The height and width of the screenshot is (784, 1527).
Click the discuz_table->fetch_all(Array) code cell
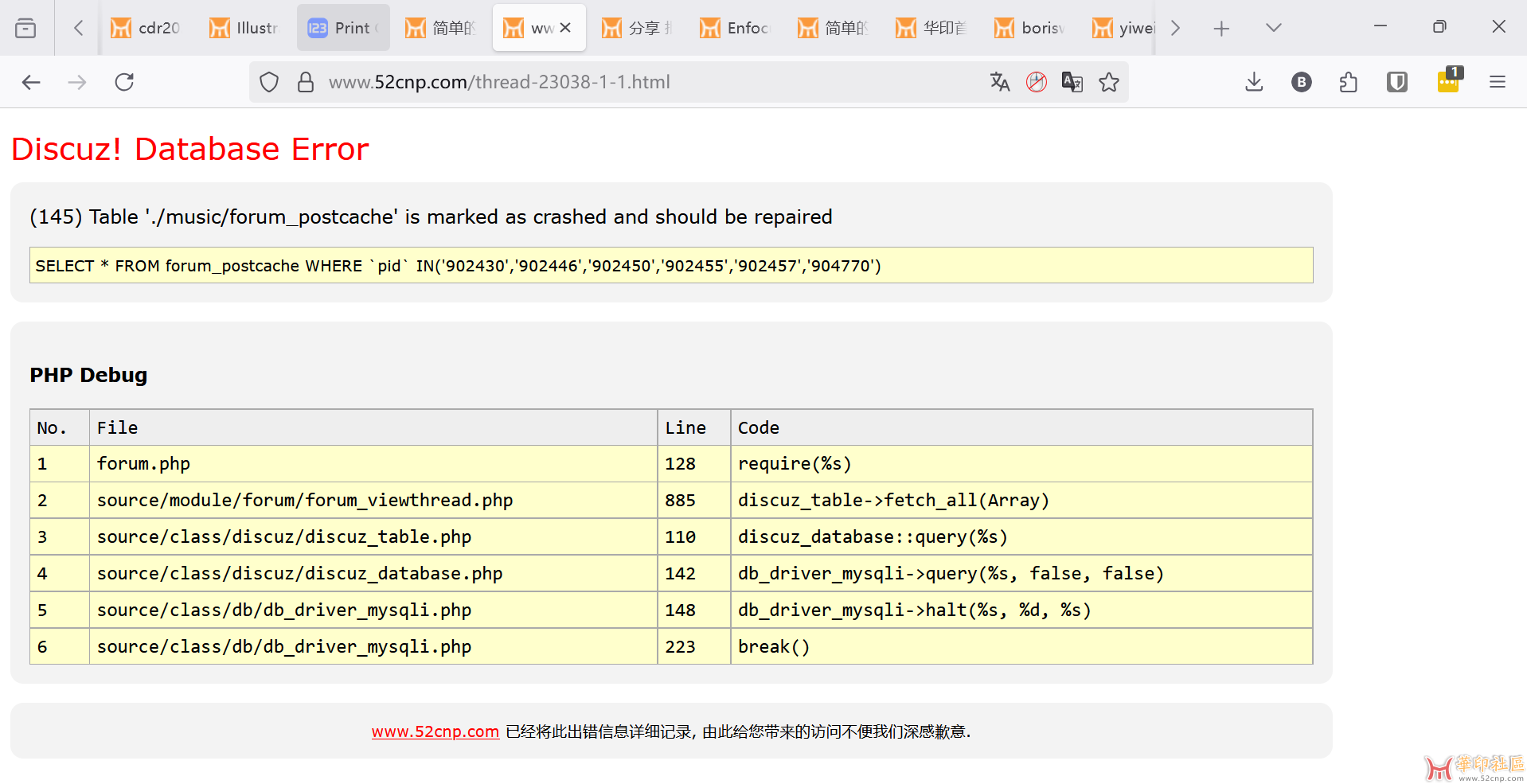tap(1021, 501)
